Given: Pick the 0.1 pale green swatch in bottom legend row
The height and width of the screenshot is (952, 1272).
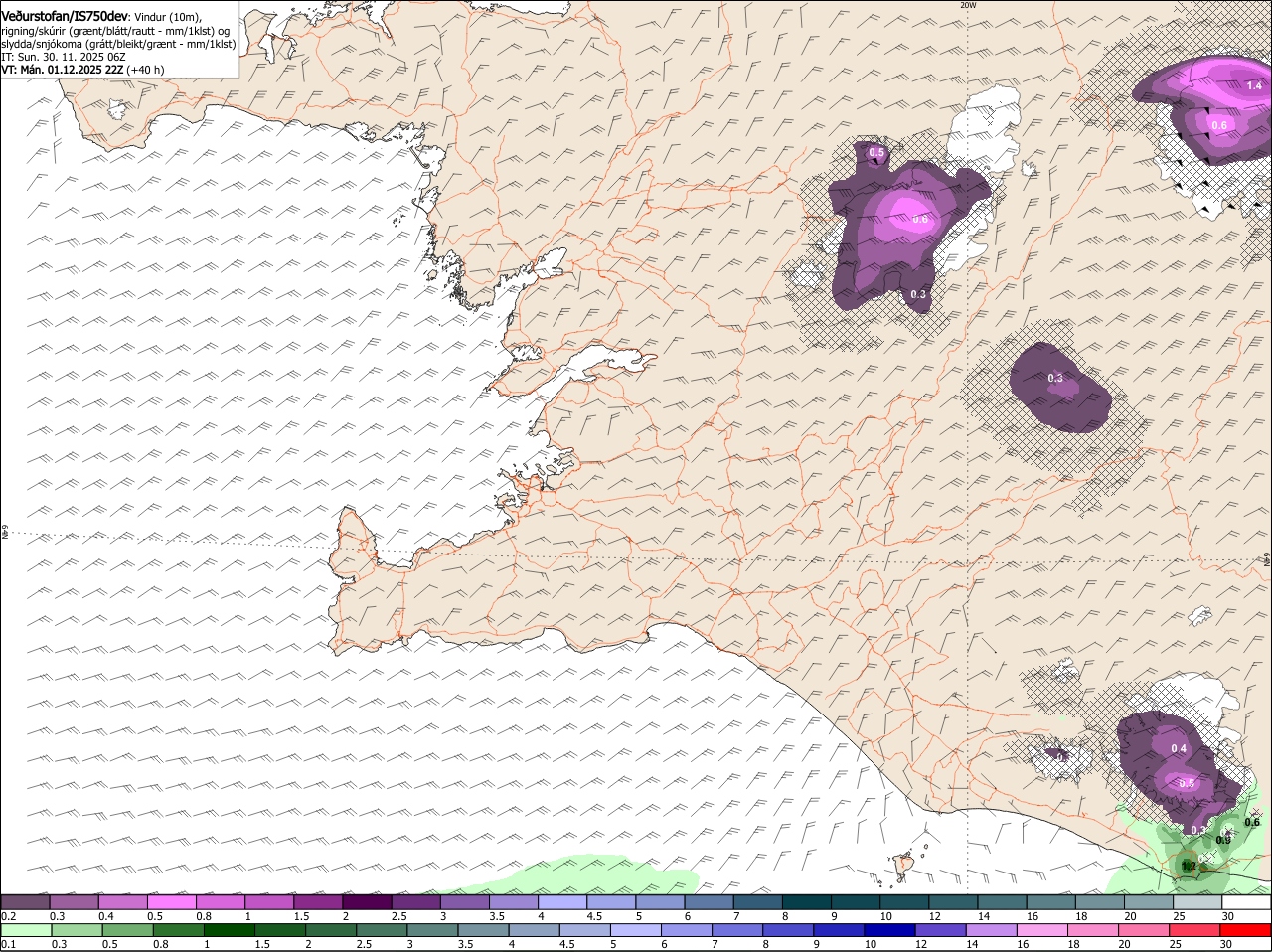Looking at the screenshot, I should tap(25, 931).
